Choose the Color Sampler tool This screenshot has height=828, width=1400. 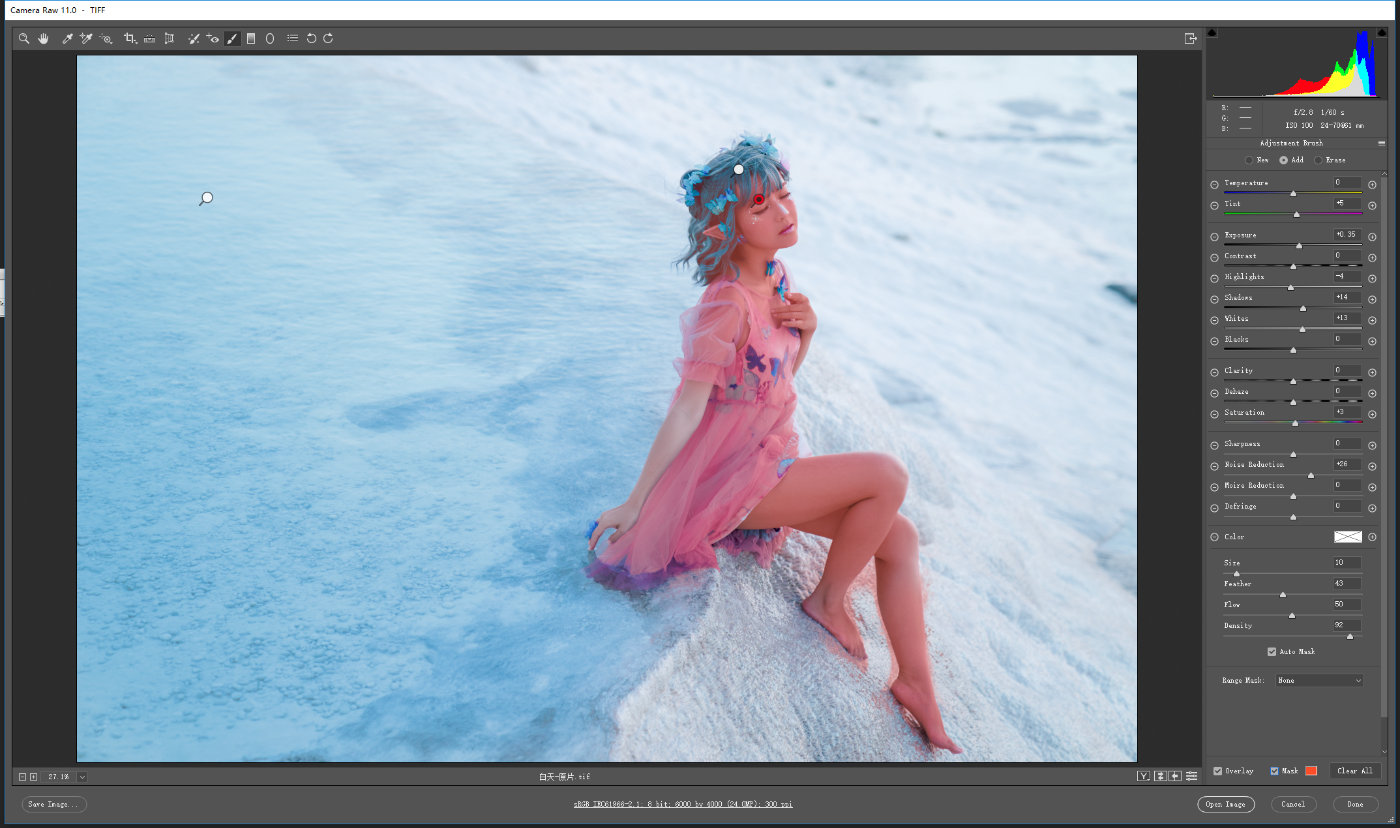(86, 39)
